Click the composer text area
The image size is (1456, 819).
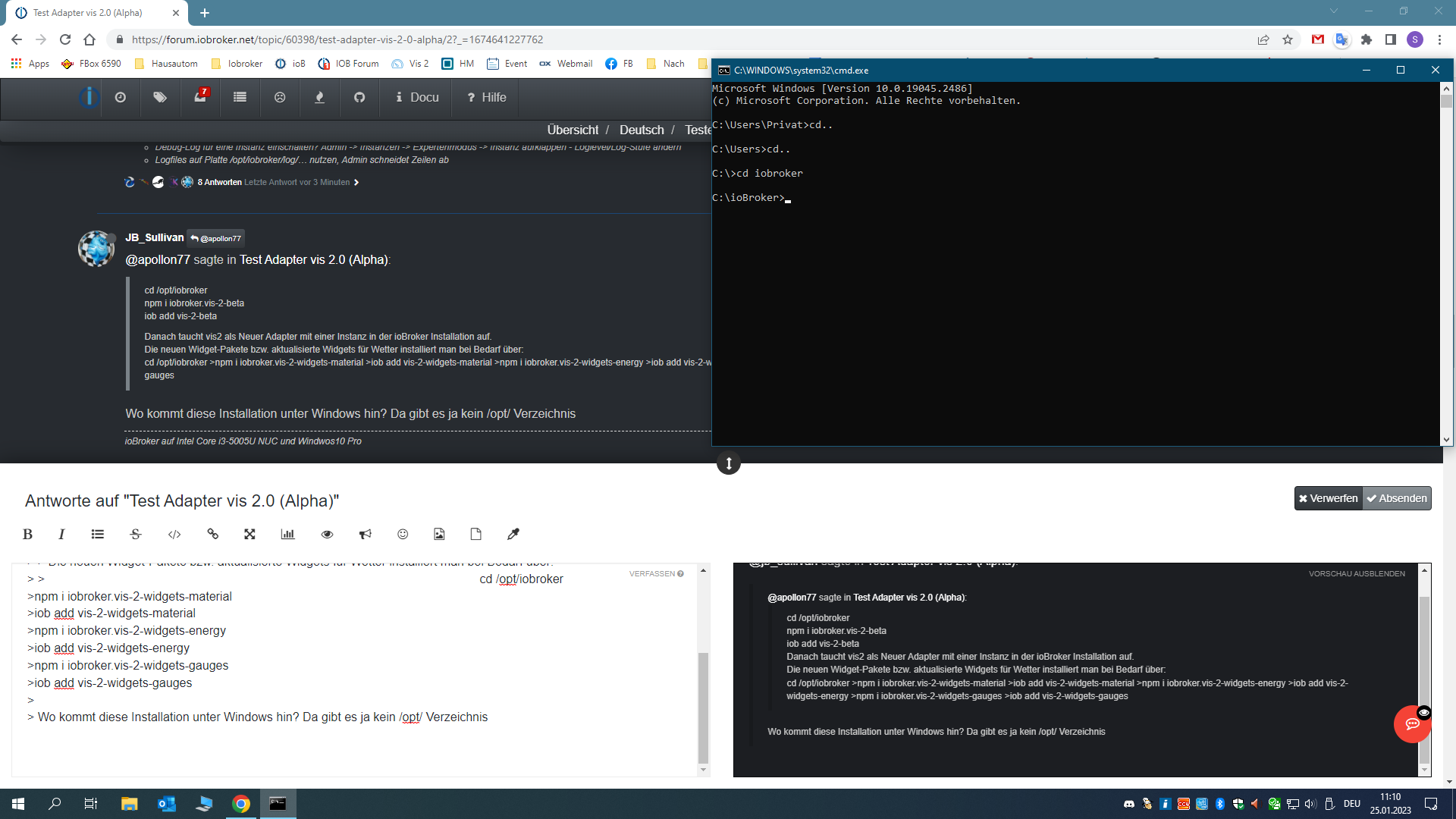point(355,670)
